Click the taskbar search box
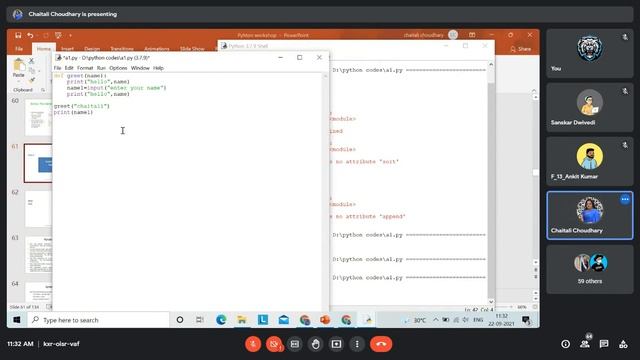Viewport: 640px width, 360px height. click(98, 320)
